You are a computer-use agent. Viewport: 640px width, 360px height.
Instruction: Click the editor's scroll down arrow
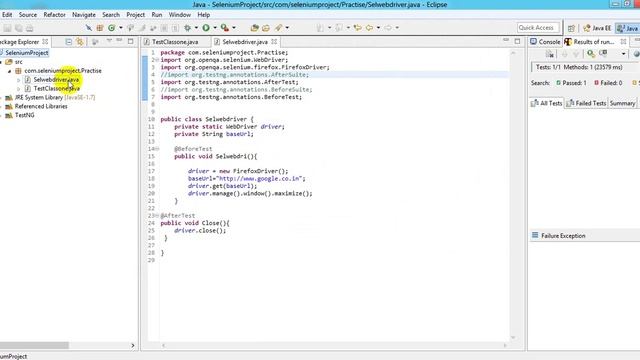coord(513,338)
